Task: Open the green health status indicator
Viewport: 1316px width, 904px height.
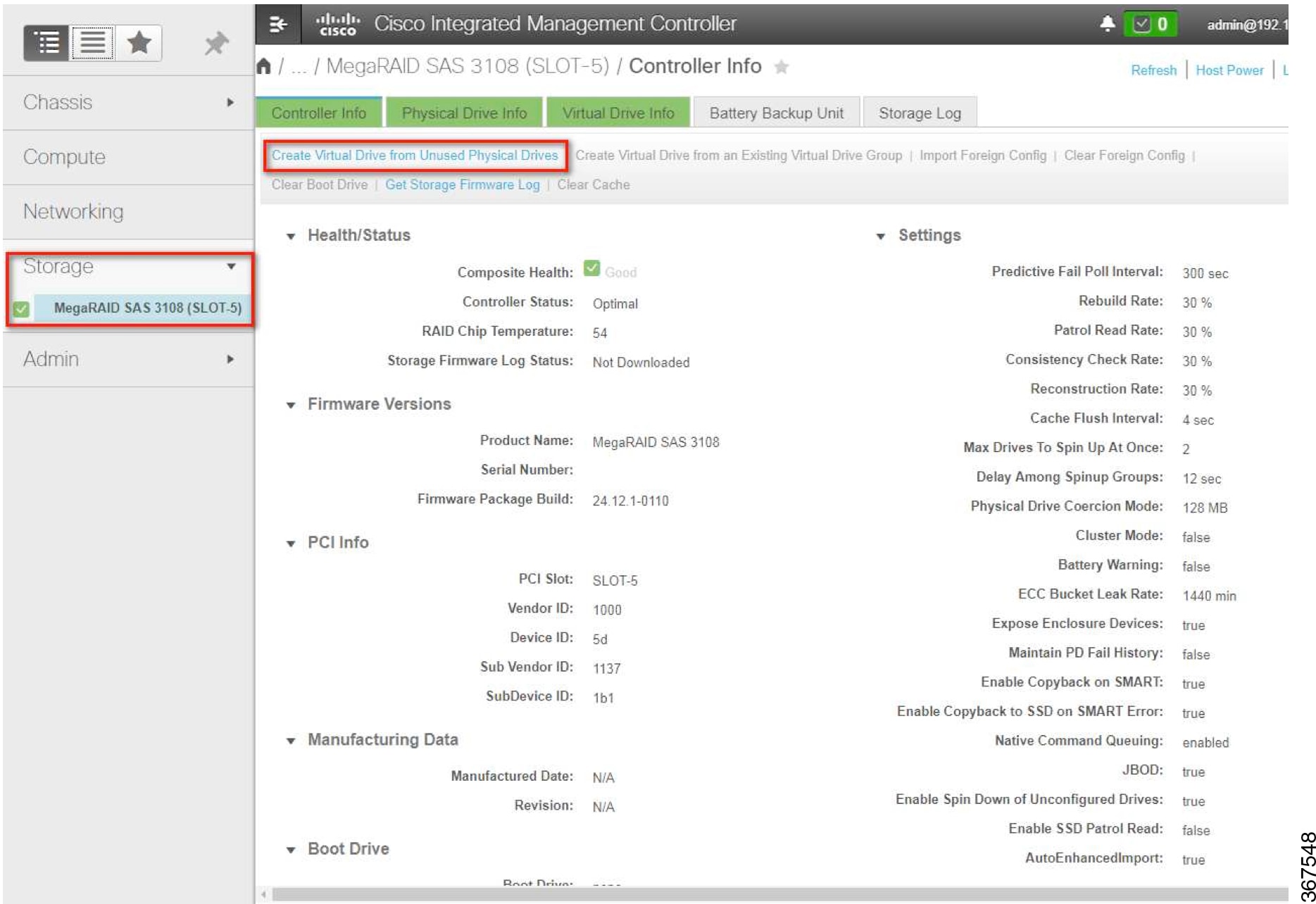Action: [1151, 25]
